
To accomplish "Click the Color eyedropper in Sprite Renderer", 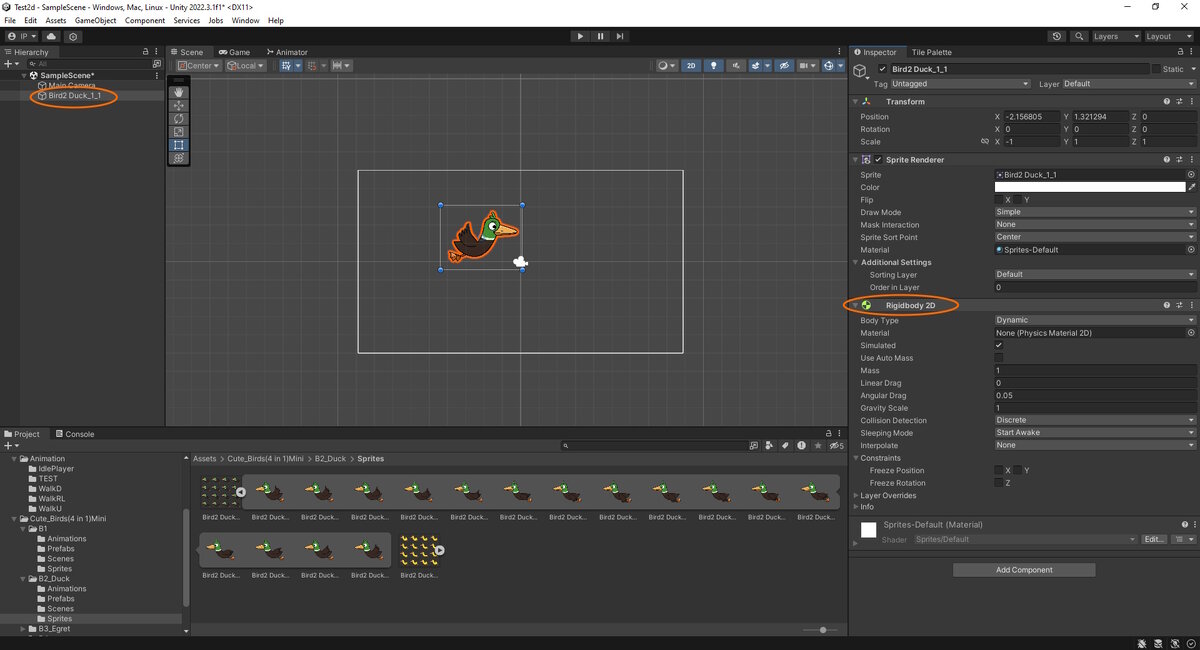I will coord(1191,187).
